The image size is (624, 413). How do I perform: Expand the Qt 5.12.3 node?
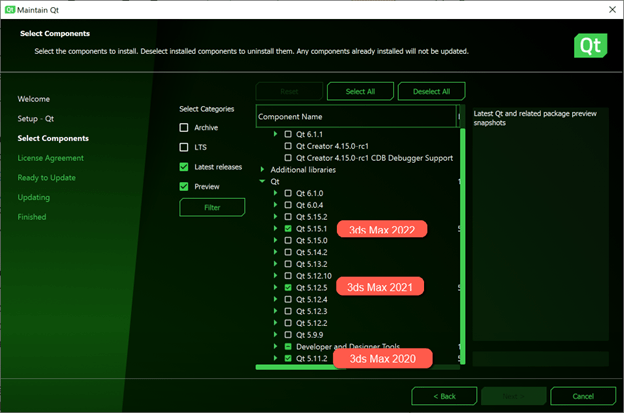(275, 311)
